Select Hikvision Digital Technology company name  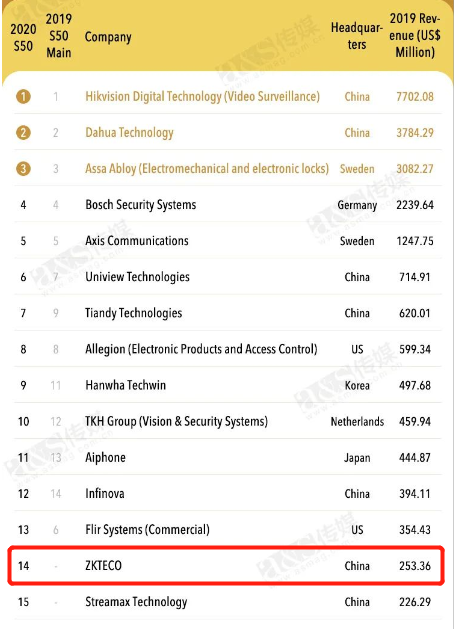click(203, 97)
